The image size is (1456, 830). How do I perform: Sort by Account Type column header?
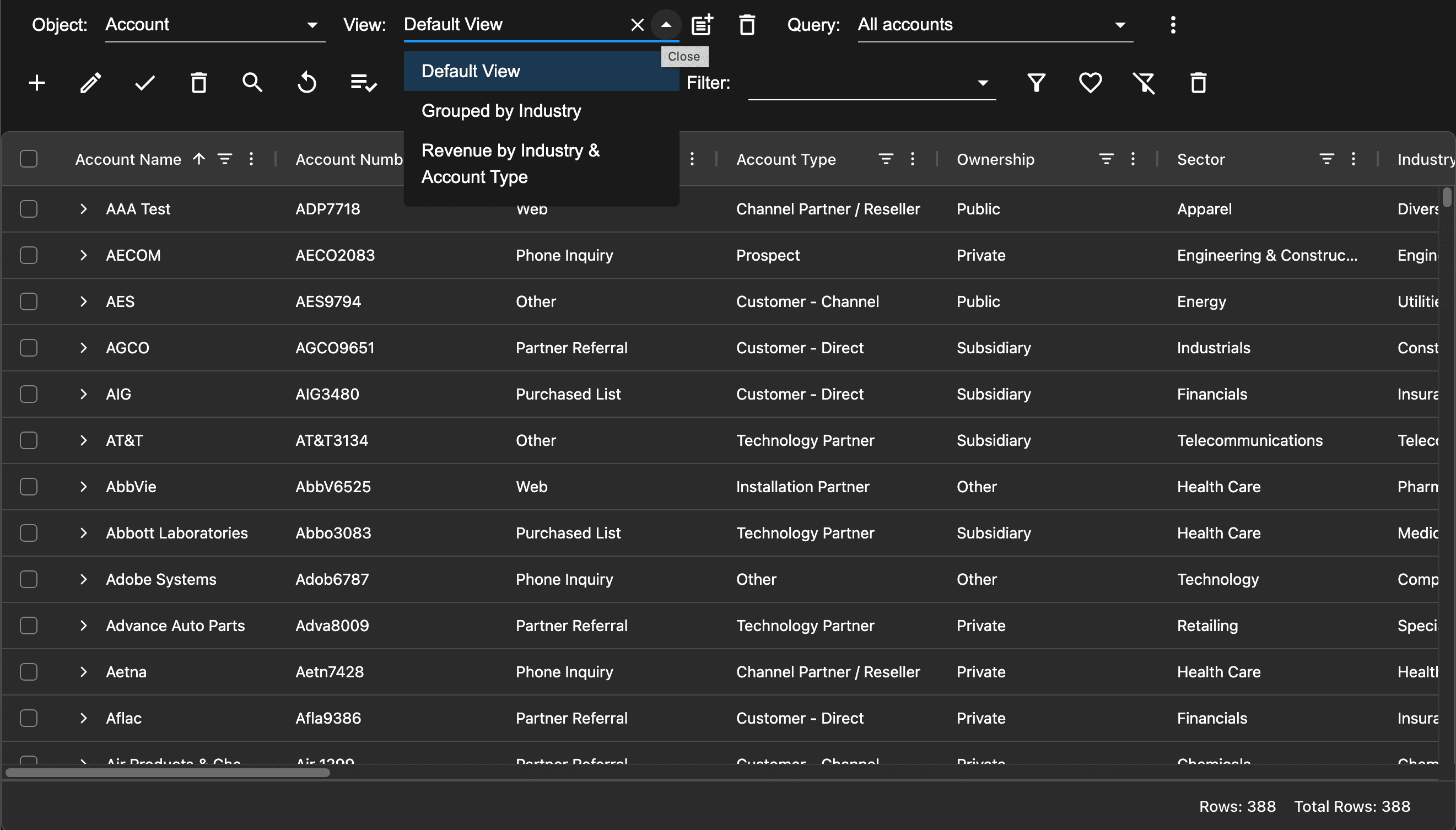785,159
